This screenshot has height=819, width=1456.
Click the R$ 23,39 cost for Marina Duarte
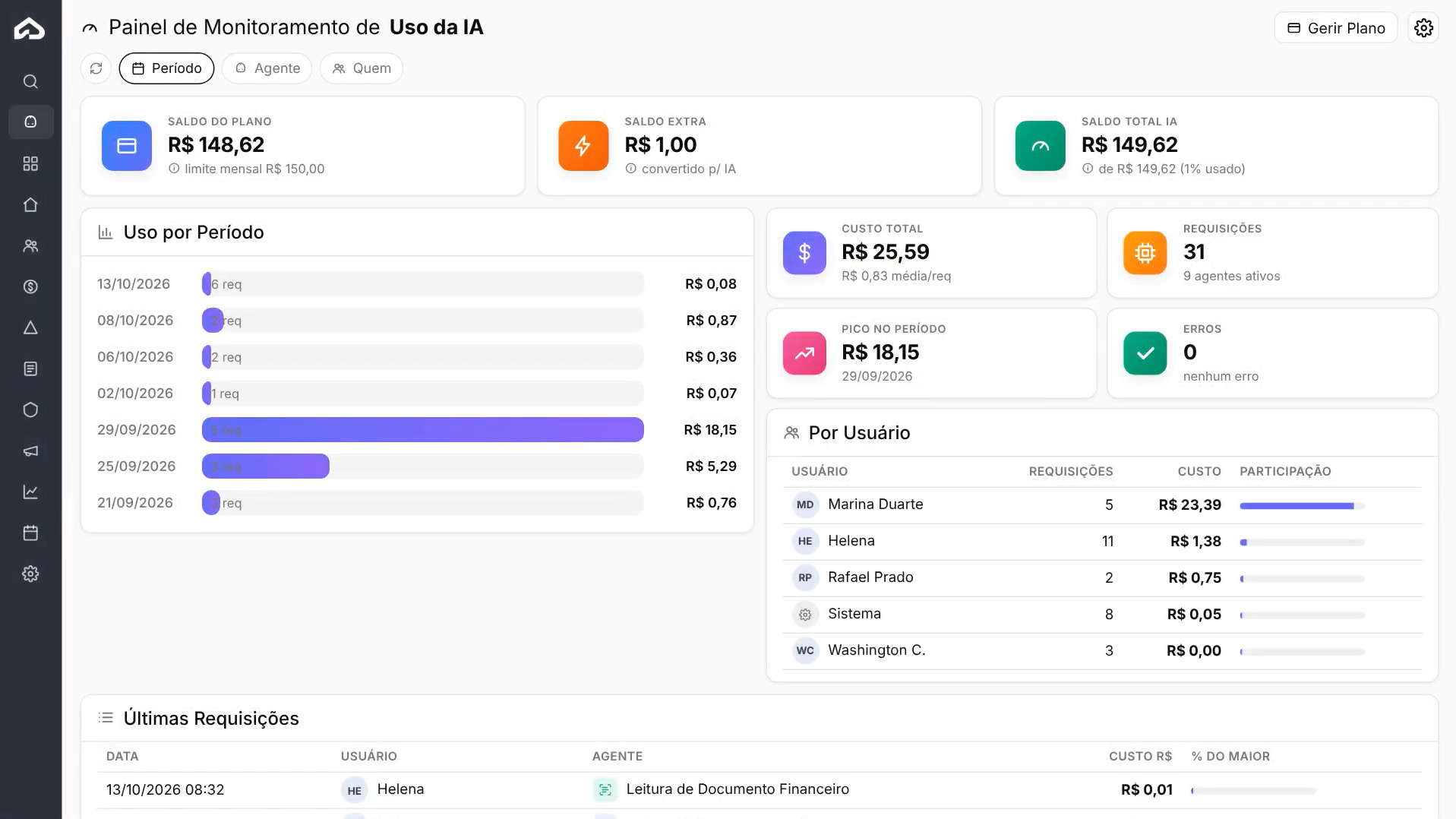coord(1189,505)
